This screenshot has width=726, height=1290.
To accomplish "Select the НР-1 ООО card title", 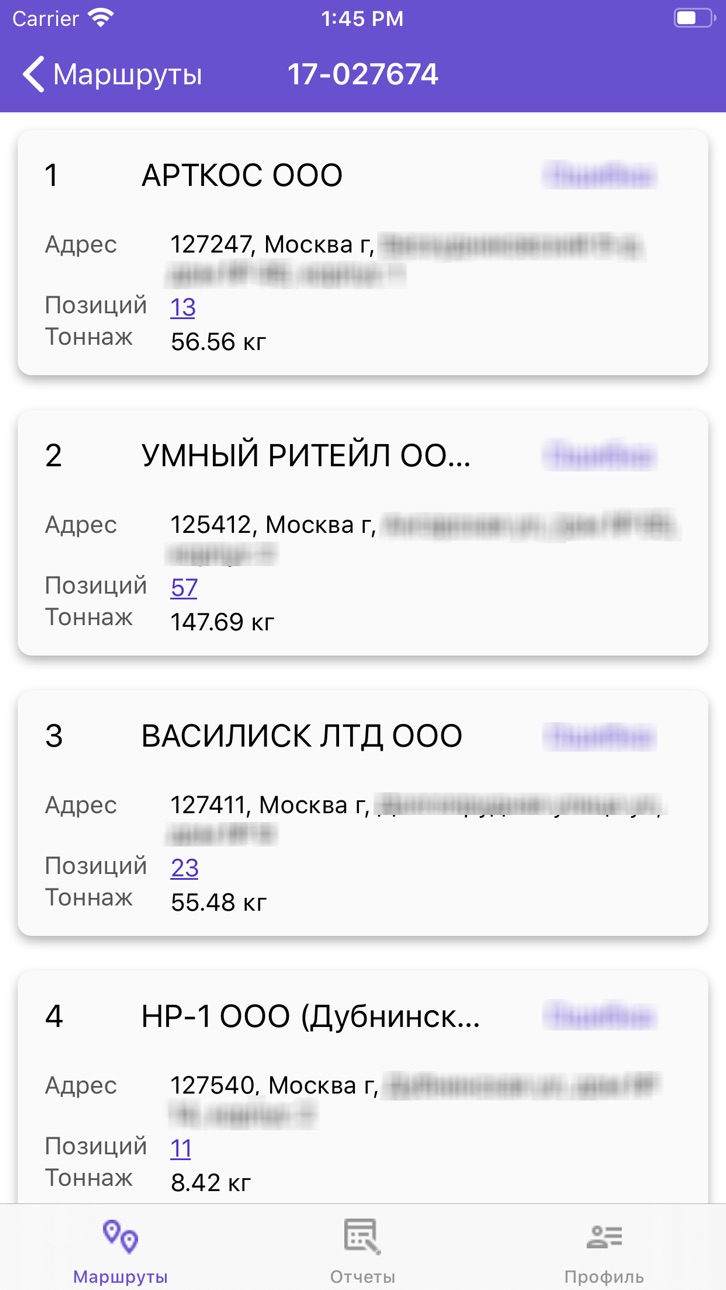I will pos(311,1017).
